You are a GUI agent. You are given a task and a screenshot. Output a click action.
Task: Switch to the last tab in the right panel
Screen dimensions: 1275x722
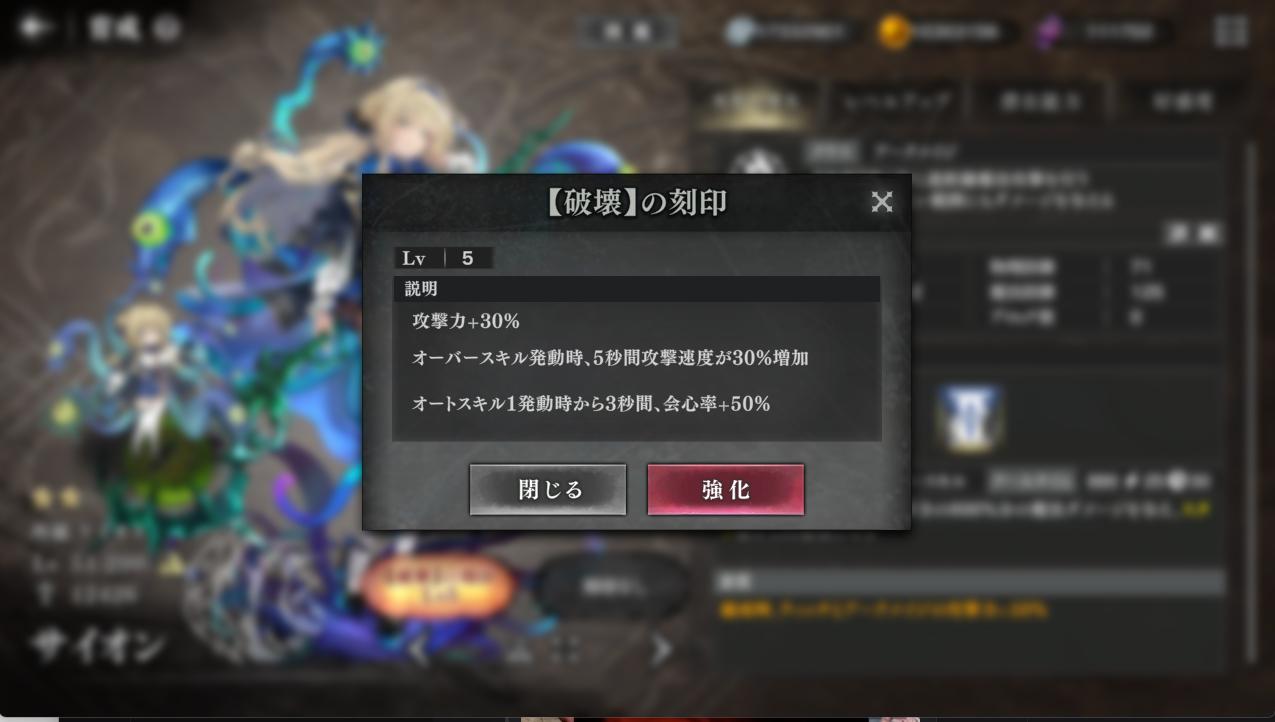coord(1182,100)
